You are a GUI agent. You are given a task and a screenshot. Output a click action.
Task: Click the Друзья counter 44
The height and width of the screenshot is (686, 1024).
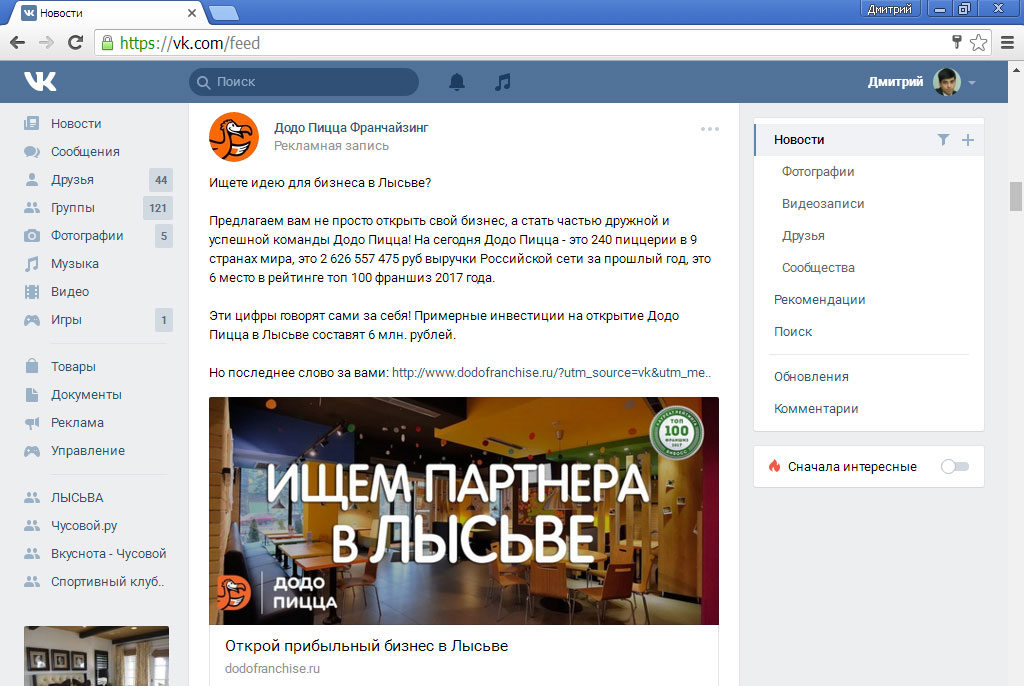pos(161,180)
